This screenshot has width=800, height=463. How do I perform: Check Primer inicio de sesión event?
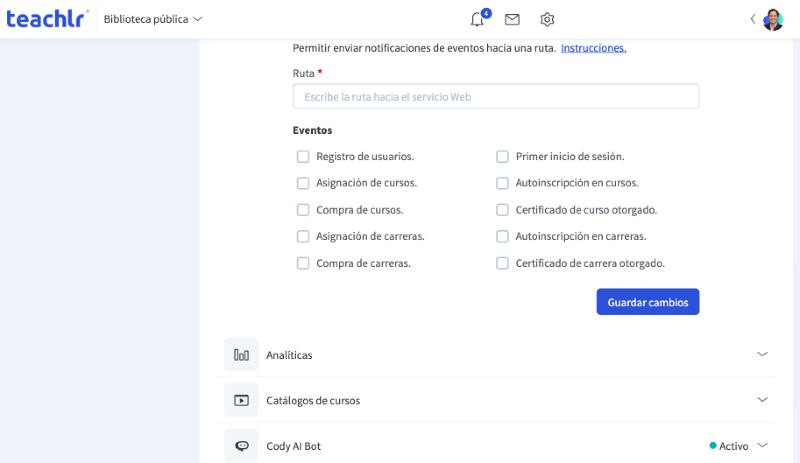tap(503, 156)
